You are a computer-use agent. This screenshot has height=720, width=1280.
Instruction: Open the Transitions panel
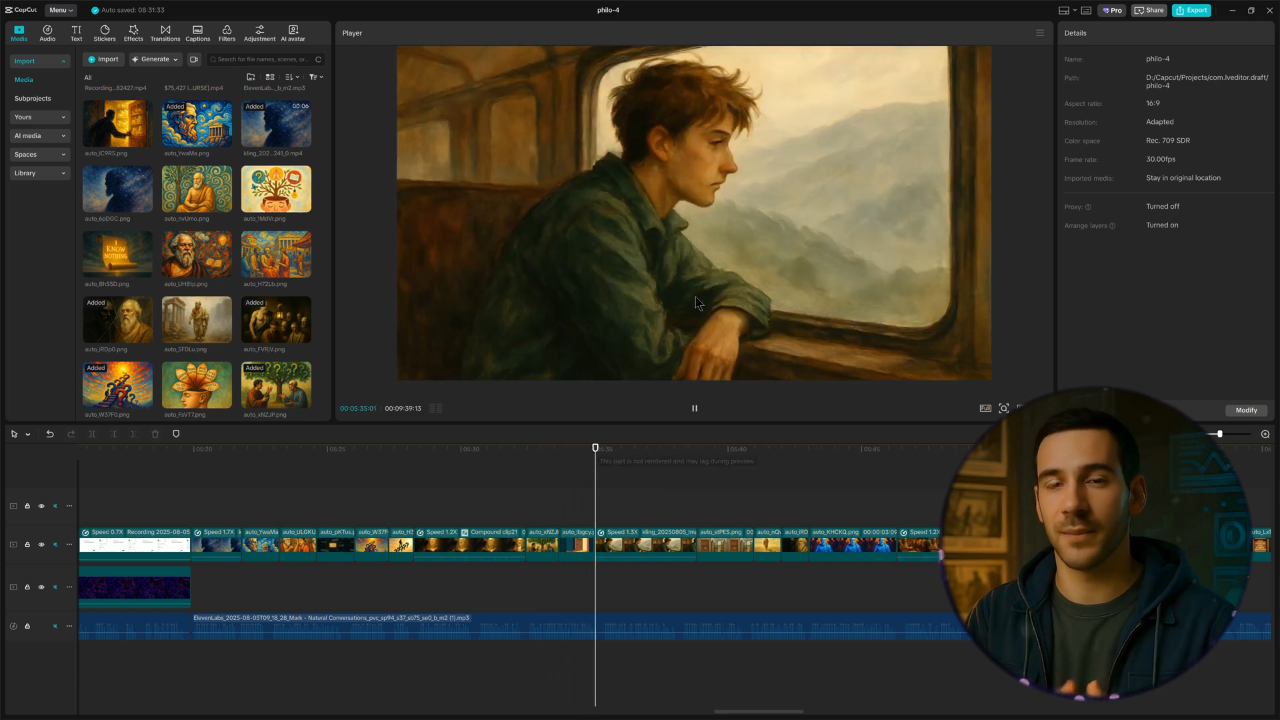tap(165, 33)
